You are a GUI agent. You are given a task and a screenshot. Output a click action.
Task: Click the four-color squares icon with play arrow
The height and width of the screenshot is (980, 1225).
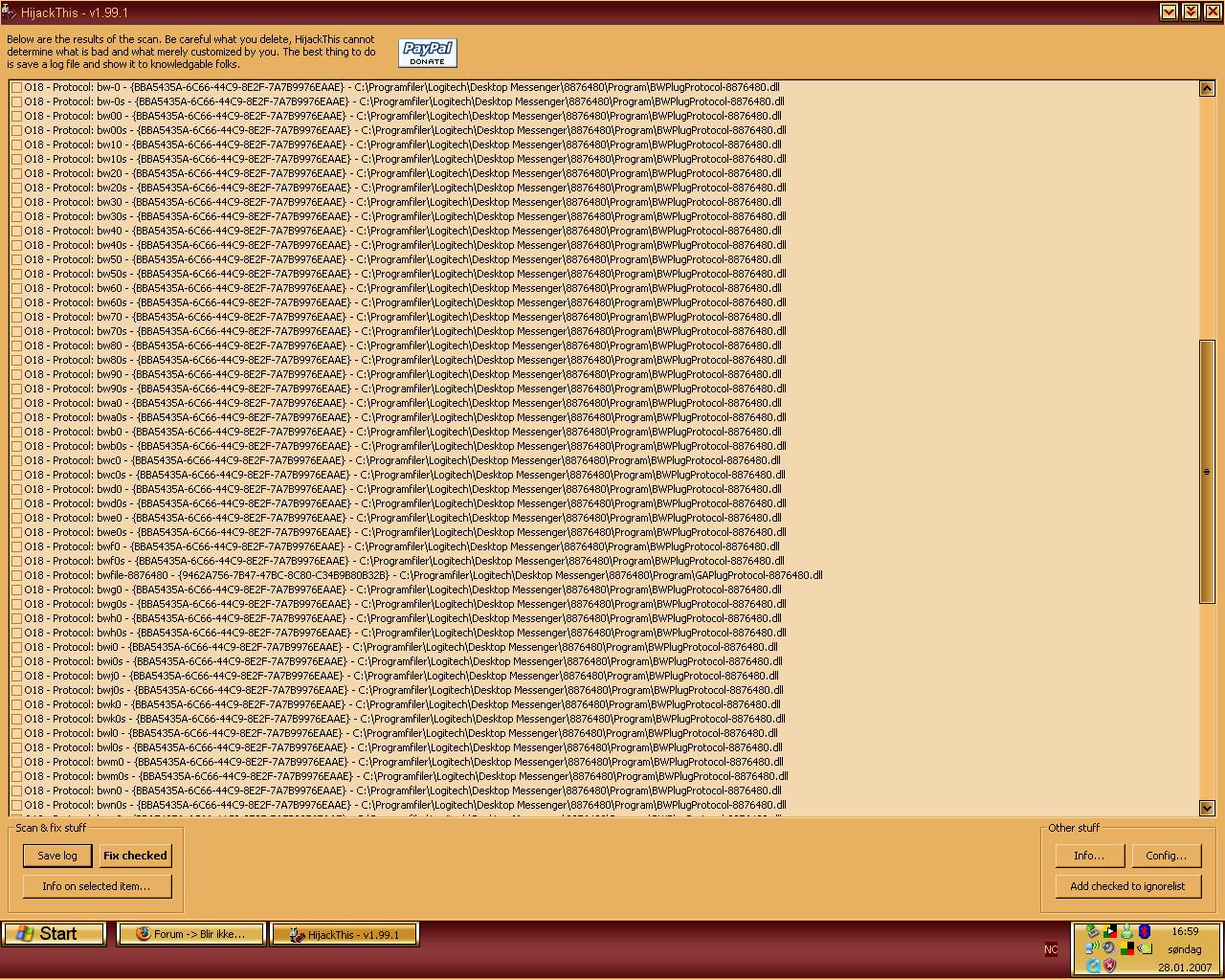pos(1110,931)
